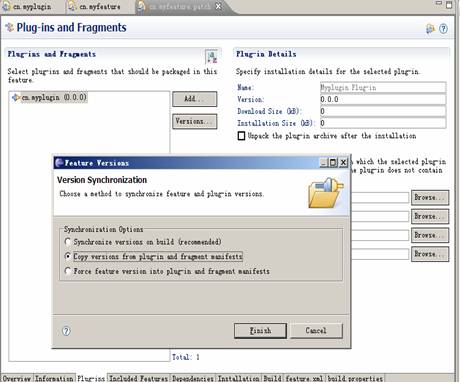This screenshot has height=382, width=460.
Task: Click the fourth Browse... button
Action: (430, 254)
